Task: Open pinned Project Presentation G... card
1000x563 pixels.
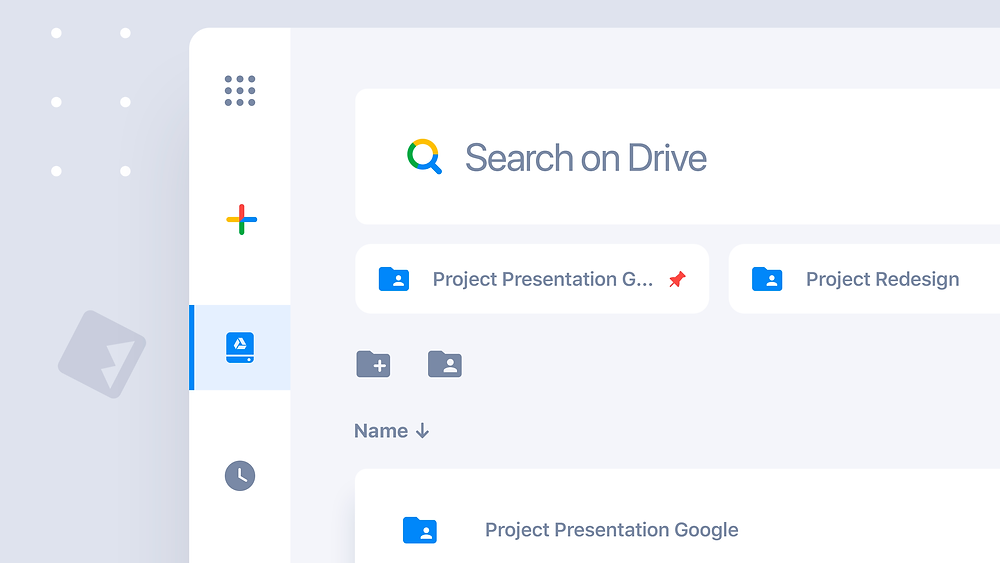Action: pos(532,279)
